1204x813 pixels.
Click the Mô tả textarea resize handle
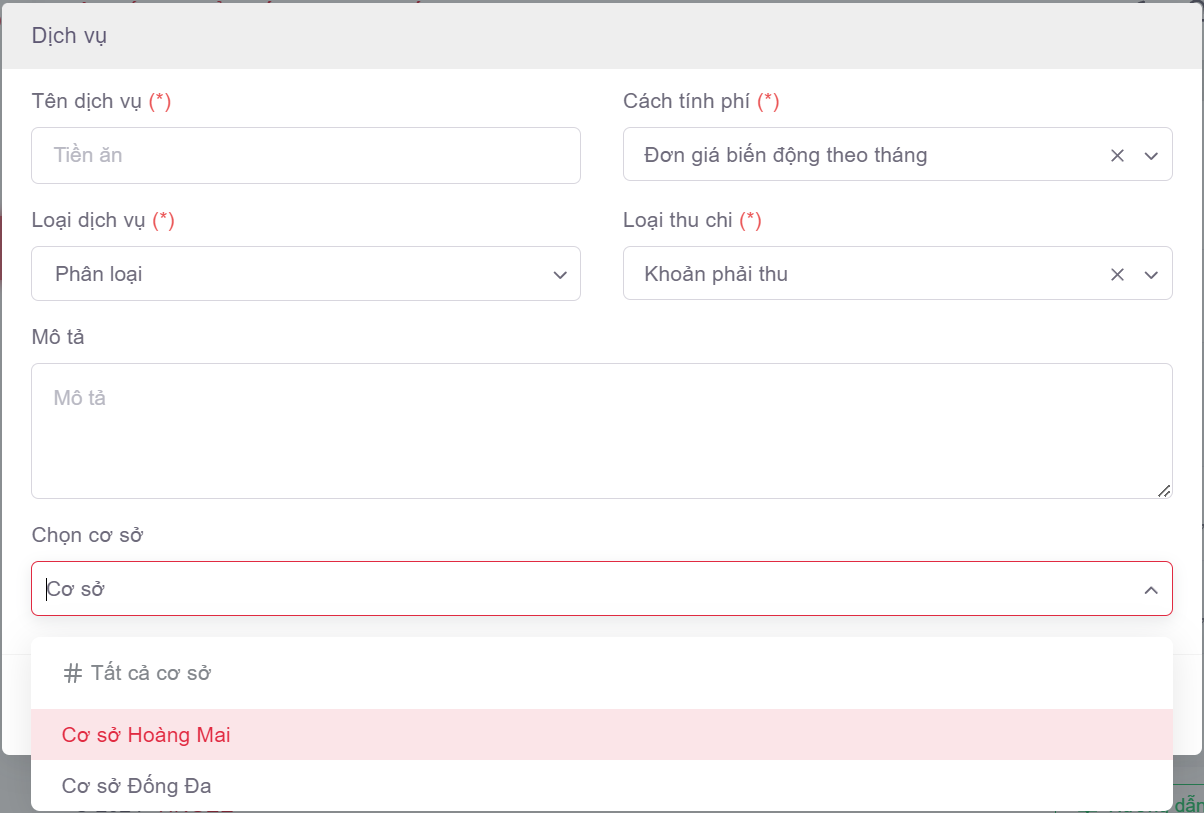click(x=1164, y=490)
